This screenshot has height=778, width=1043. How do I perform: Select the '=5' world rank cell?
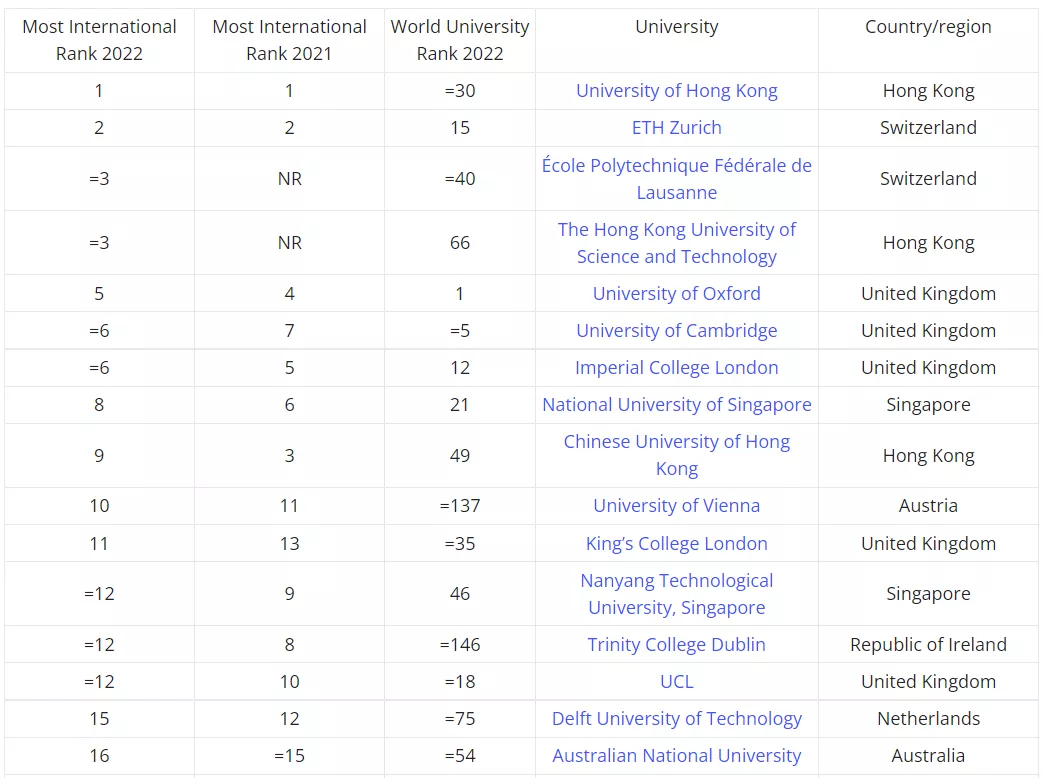coord(460,330)
